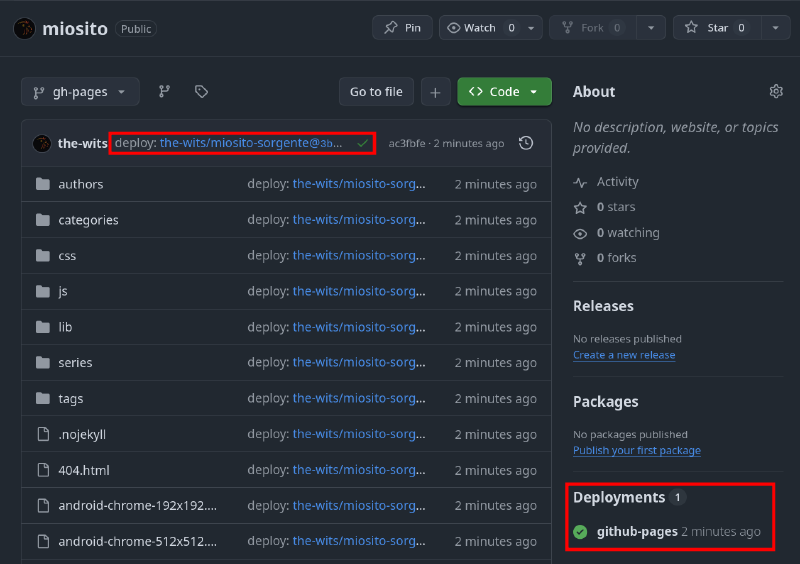Image resolution: width=800 pixels, height=564 pixels.
Task: Click Publish your first package link
Action: click(636, 450)
